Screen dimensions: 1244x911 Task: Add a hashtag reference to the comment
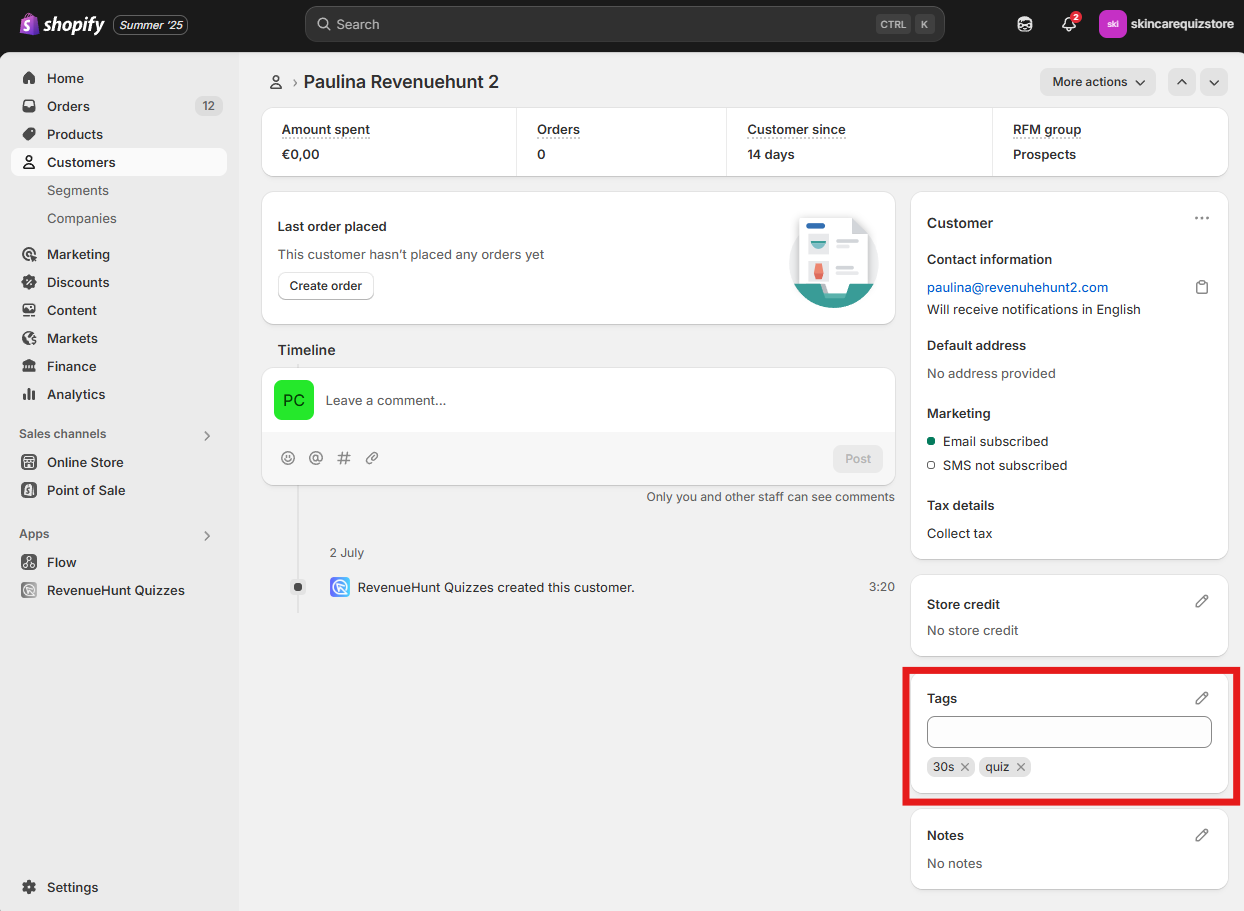[x=344, y=458]
